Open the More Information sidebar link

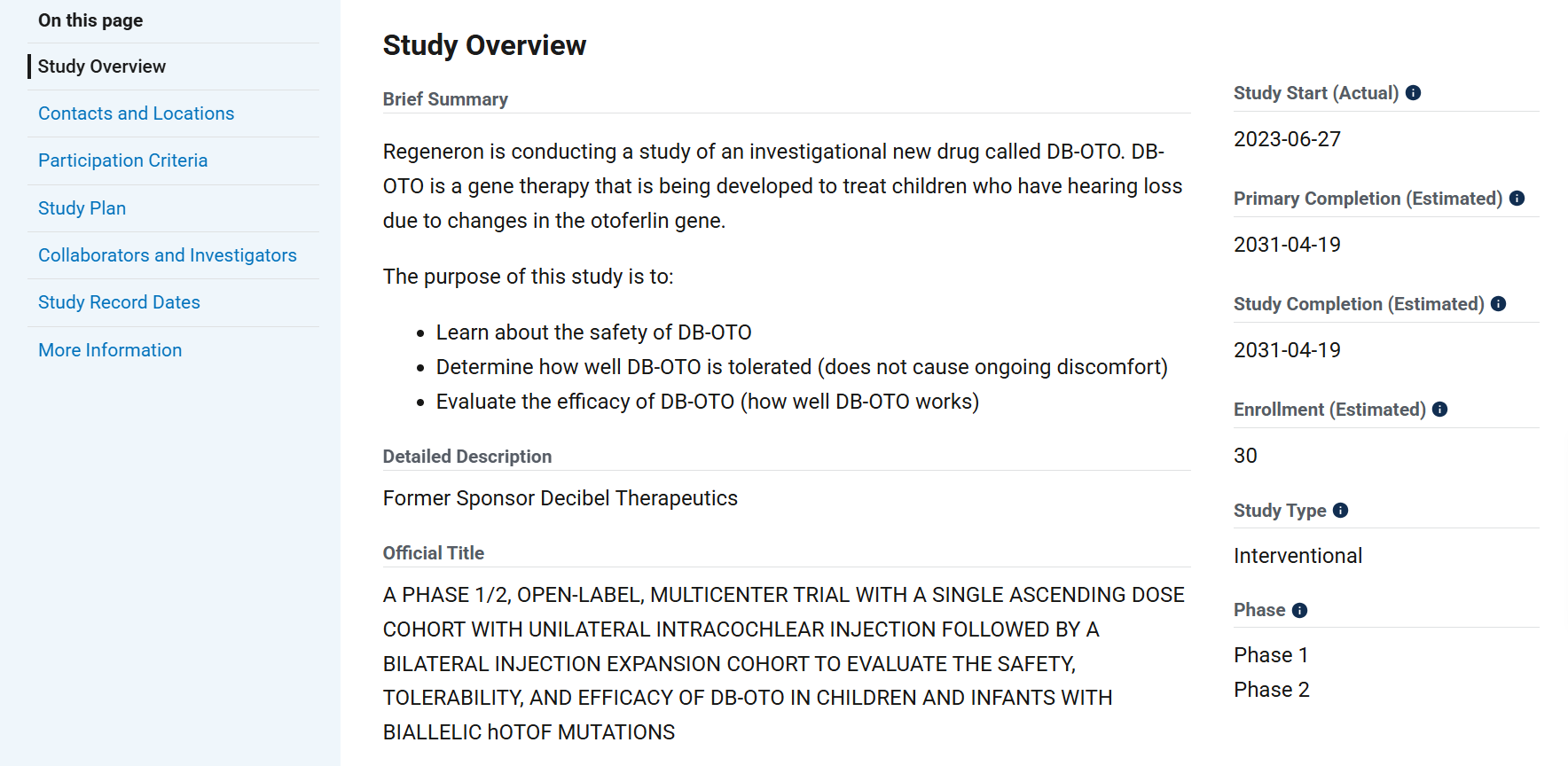pos(110,350)
